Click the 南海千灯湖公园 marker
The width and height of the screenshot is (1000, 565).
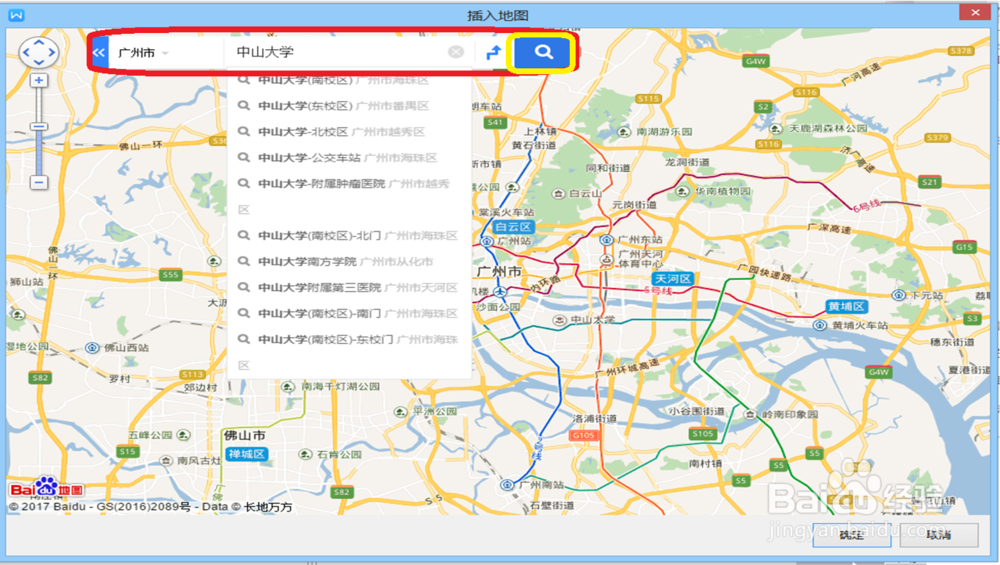point(288,386)
